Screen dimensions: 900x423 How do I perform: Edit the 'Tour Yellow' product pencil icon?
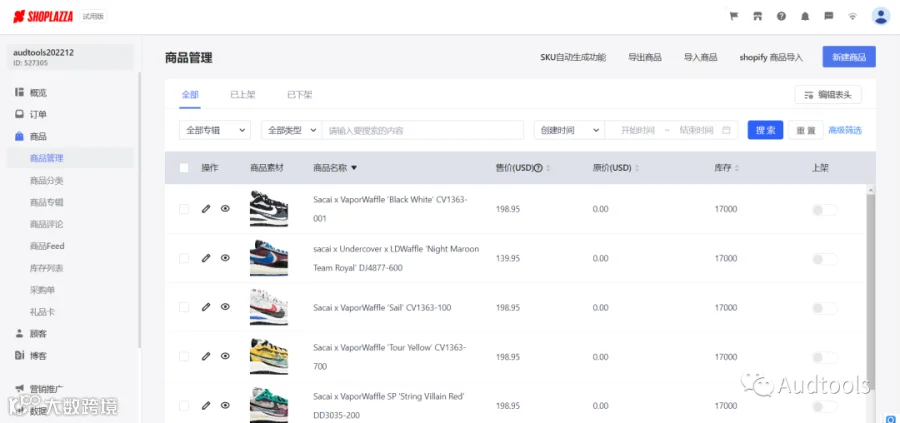[206, 356]
